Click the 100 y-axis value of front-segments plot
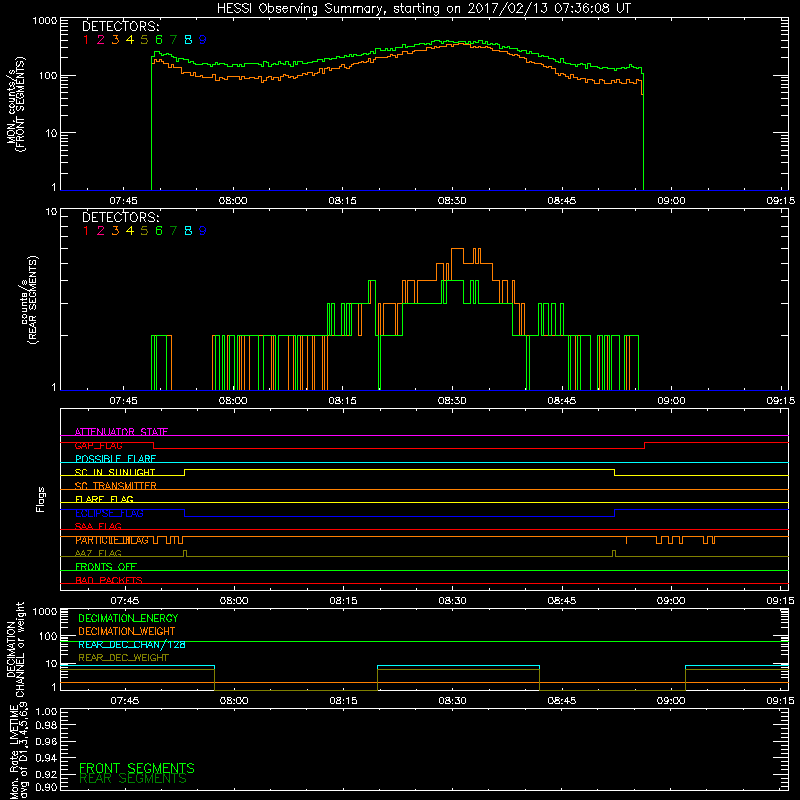This screenshot has width=800, height=800. coord(48,76)
